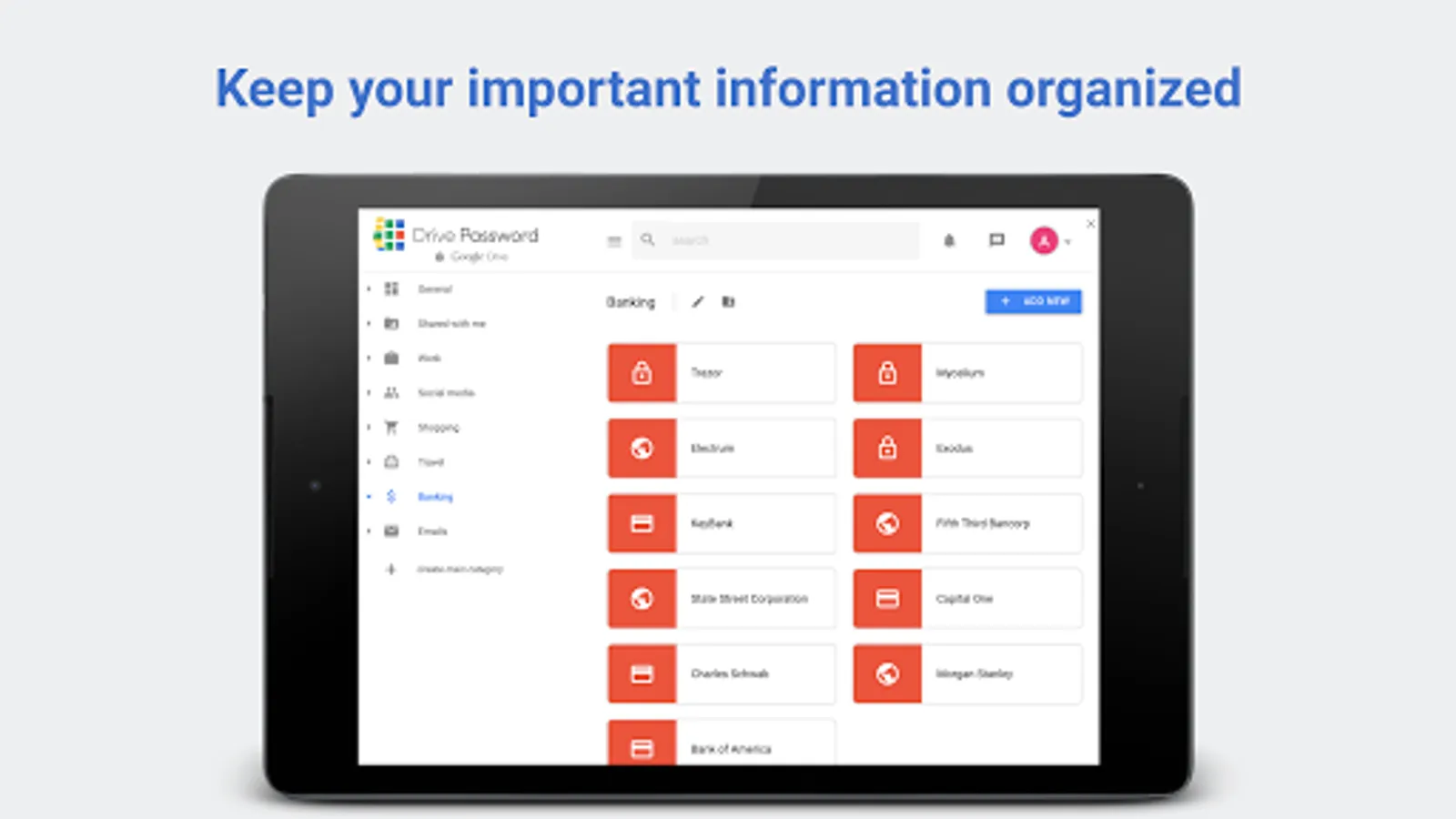
Task: Edit the Banking category with the pencil
Action: click(x=698, y=302)
